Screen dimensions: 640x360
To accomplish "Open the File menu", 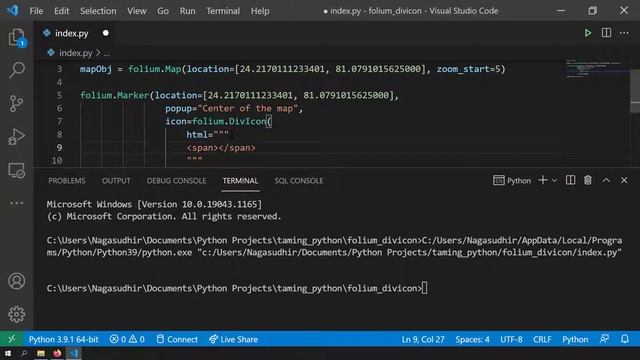I will 36,11.
